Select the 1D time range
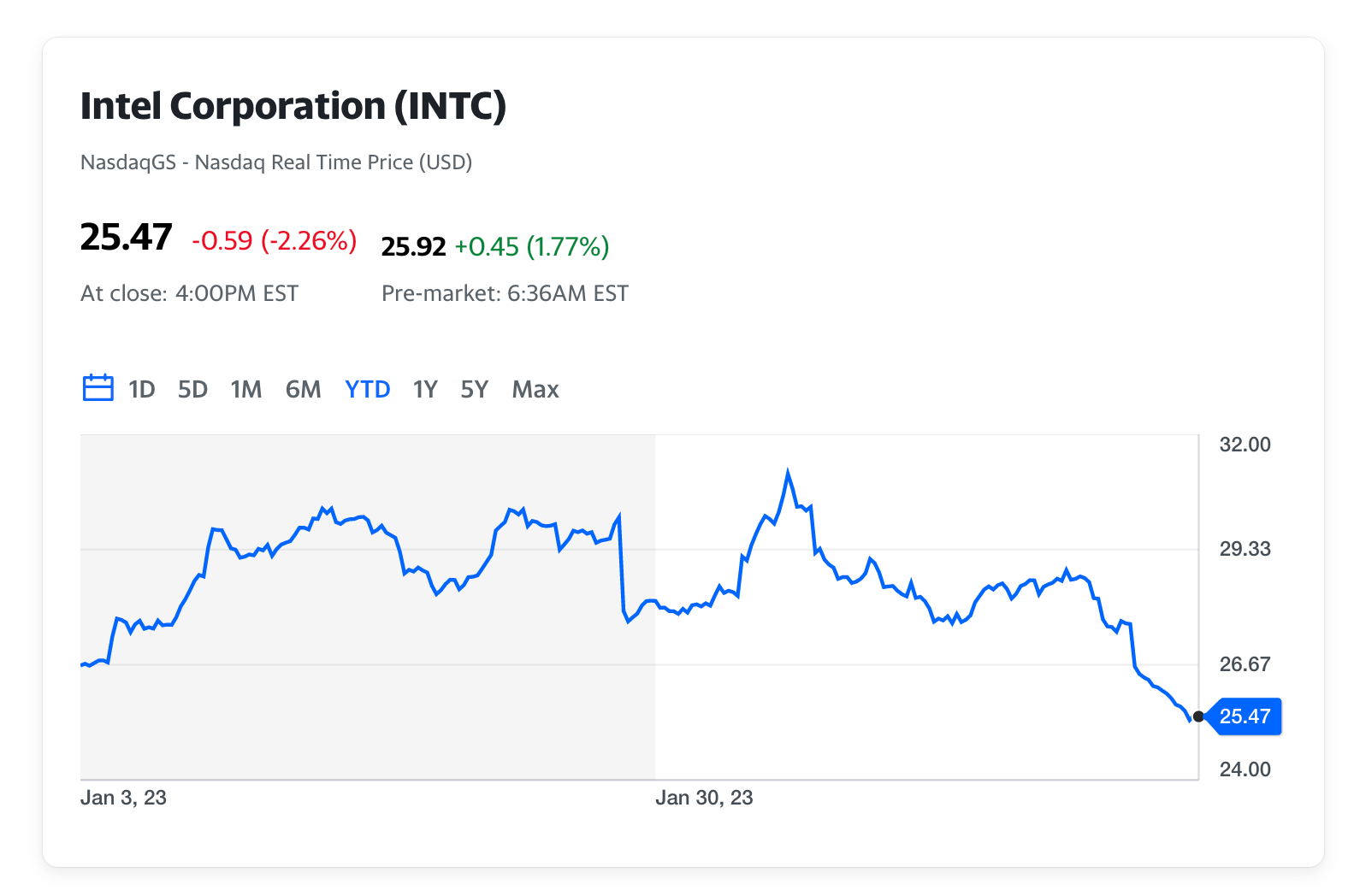The width and height of the screenshot is (1348, 896). click(x=141, y=390)
